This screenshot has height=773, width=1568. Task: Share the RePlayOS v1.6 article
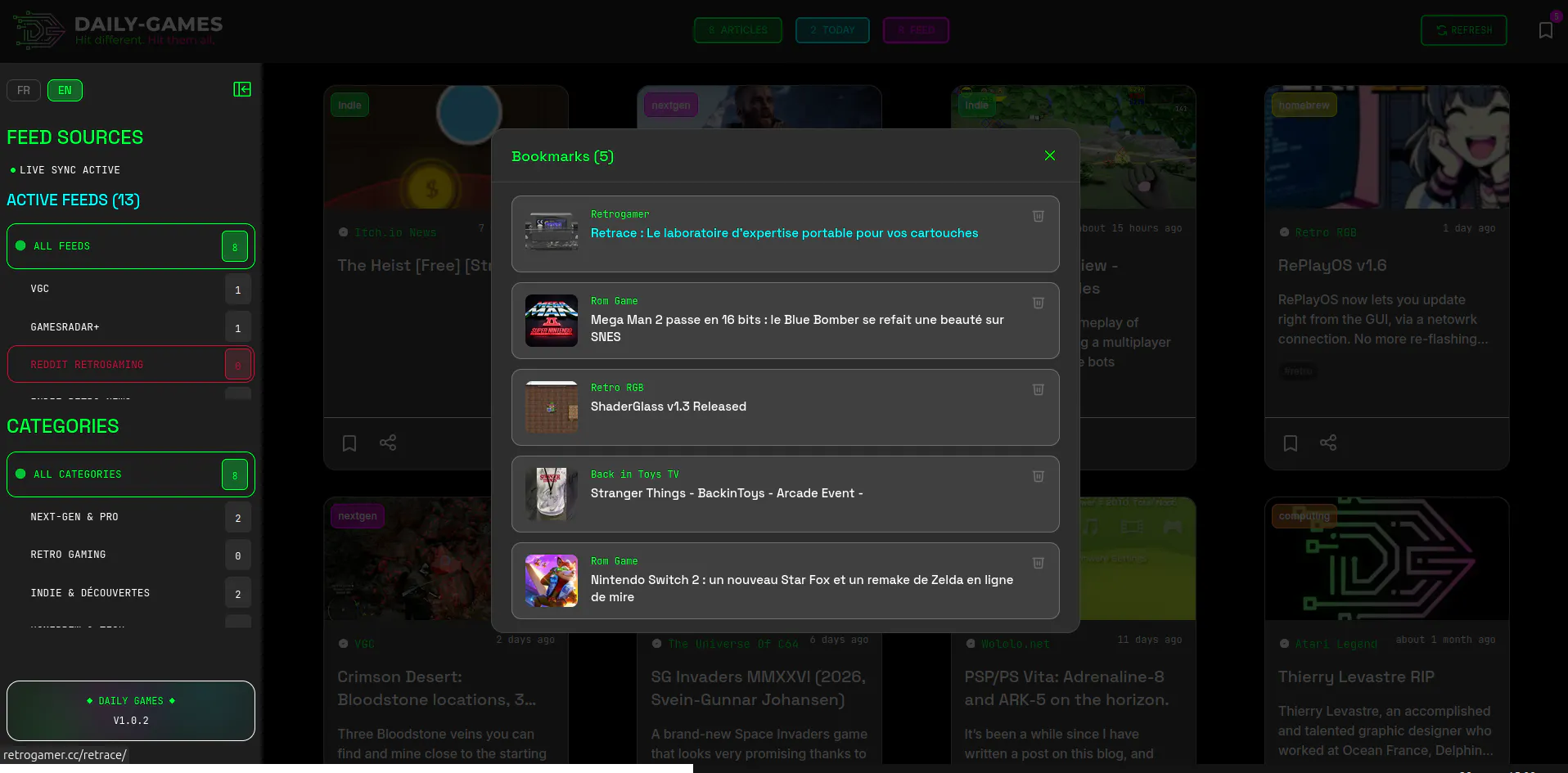pyautogui.click(x=1328, y=443)
